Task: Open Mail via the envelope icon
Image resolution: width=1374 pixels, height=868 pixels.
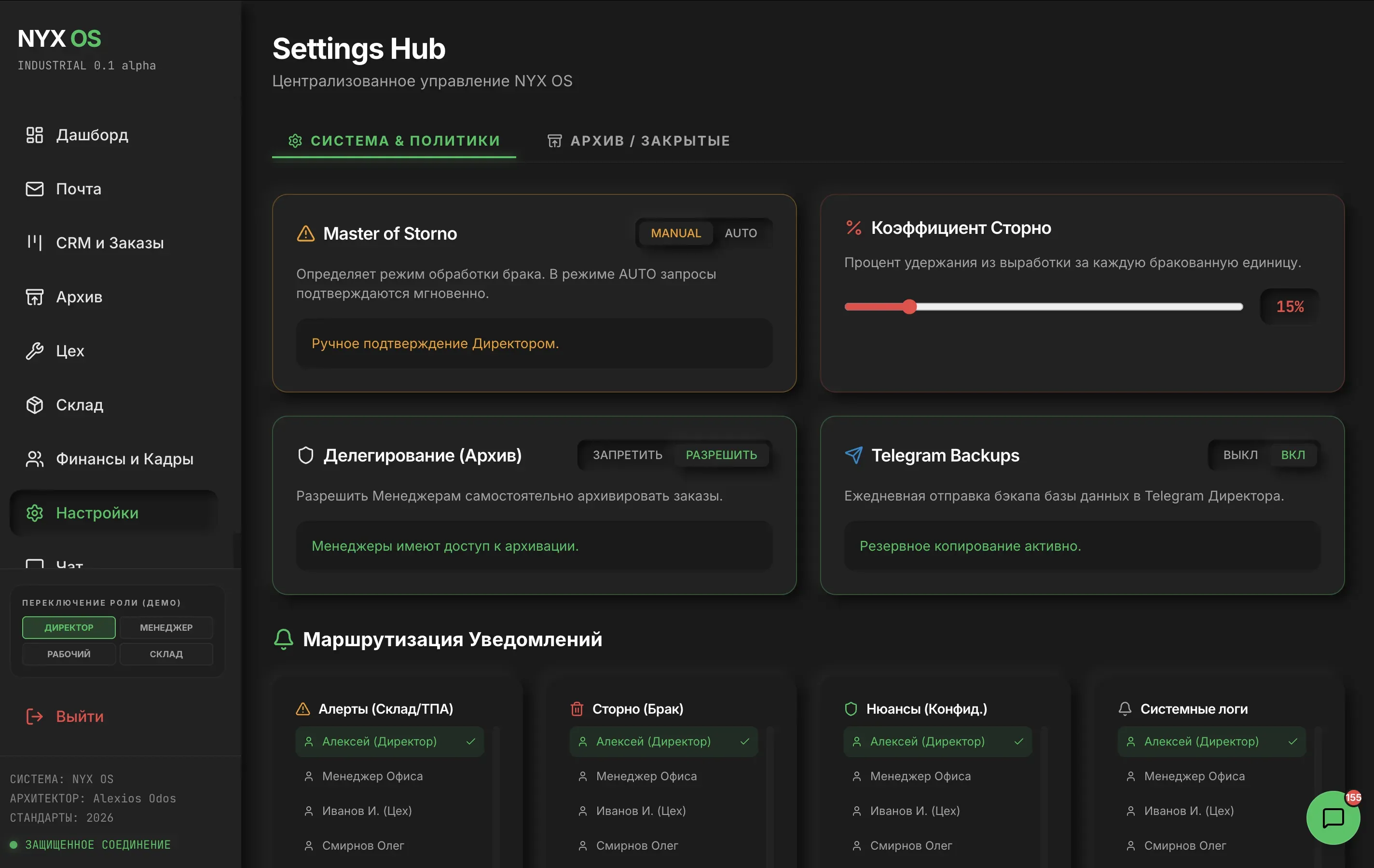Action: tap(34, 189)
